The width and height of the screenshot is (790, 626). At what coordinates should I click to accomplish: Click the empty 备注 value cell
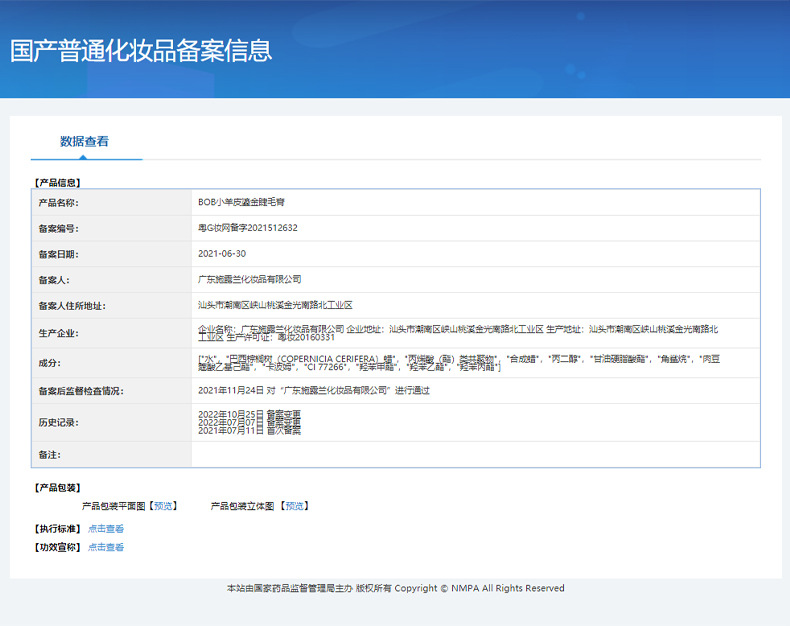[x=476, y=455]
